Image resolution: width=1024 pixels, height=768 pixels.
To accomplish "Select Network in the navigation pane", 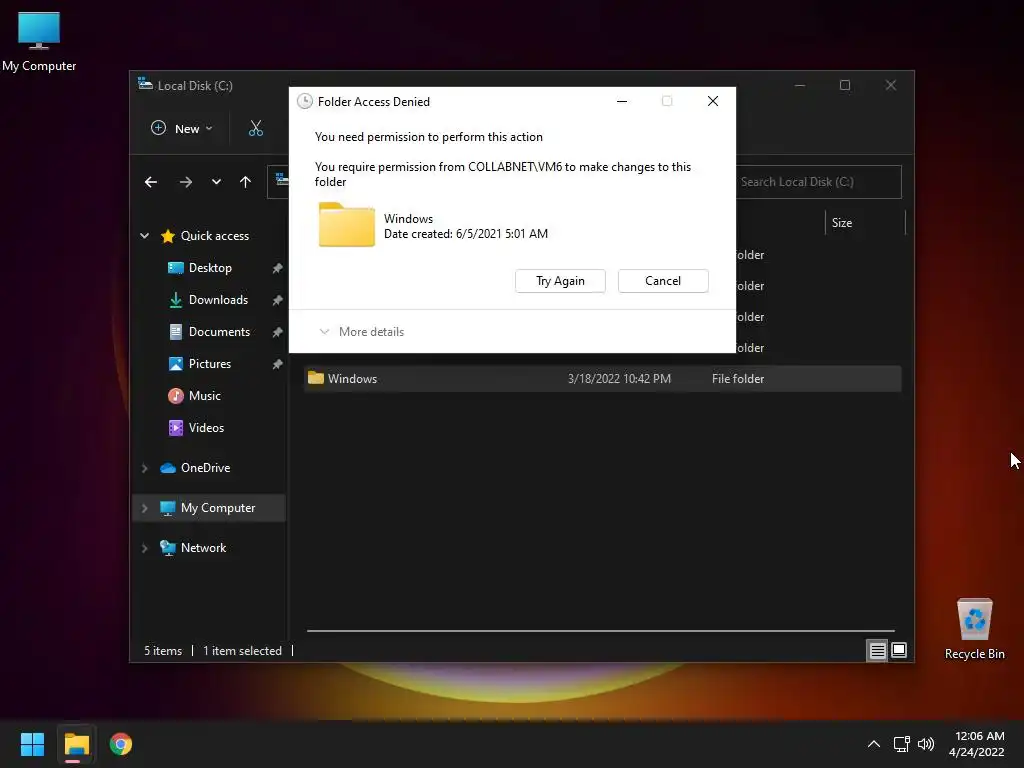I will point(193,548).
